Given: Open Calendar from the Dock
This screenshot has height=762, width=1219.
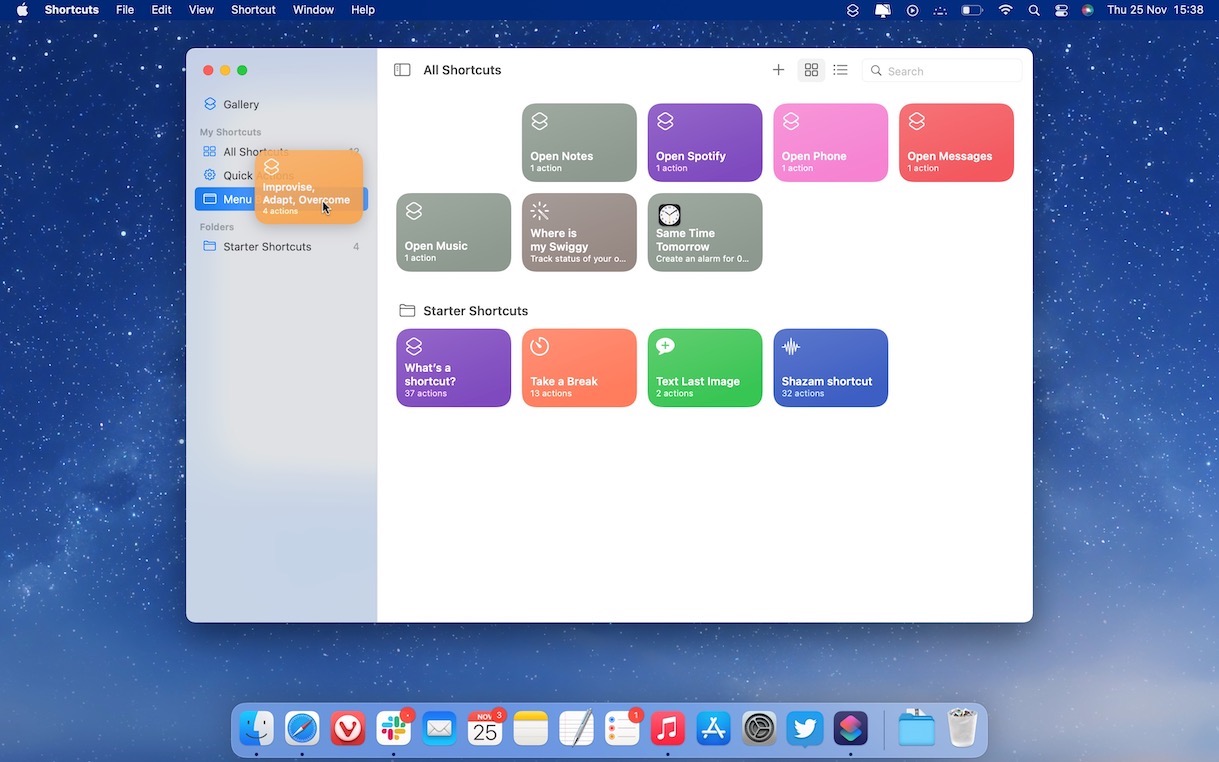Looking at the screenshot, I should point(485,729).
